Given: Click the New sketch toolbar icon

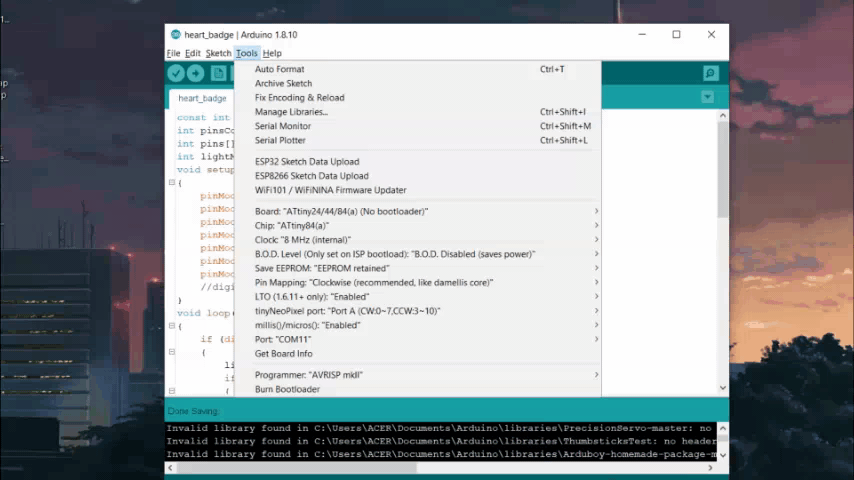Looking at the screenshot, I should pos(218,73).
